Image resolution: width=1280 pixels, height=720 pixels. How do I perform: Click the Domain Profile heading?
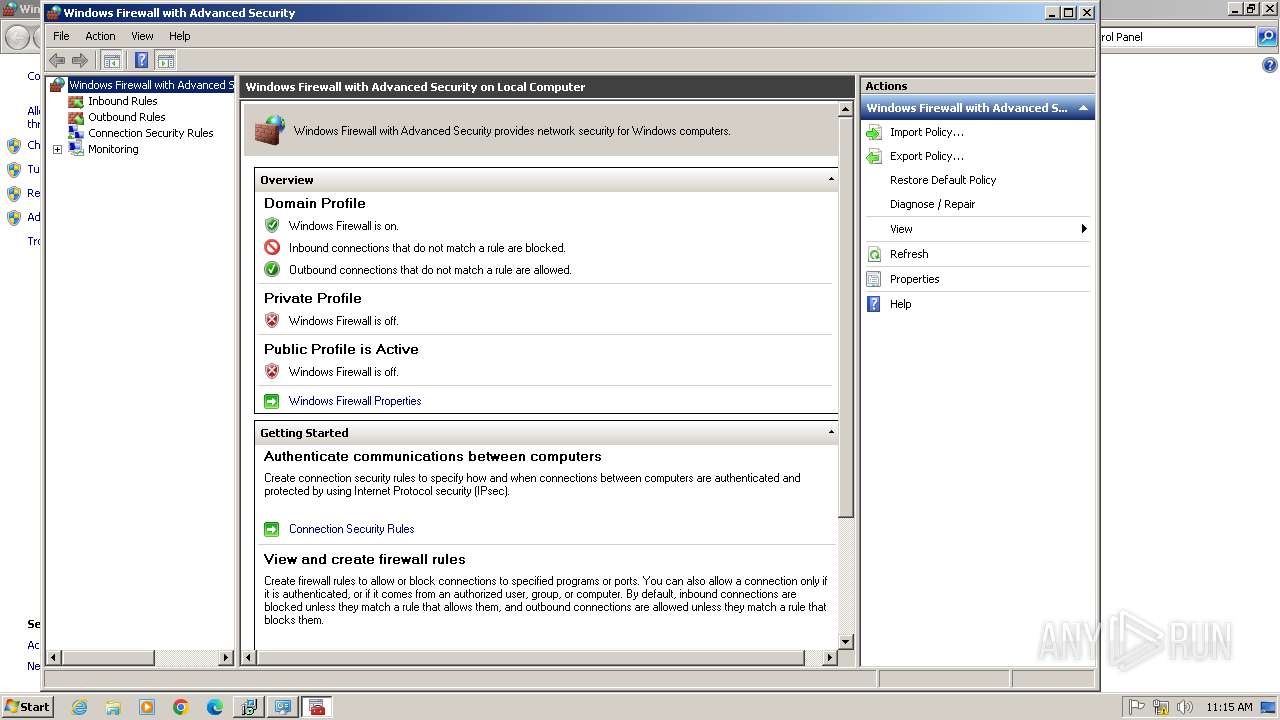click(315, 203)
